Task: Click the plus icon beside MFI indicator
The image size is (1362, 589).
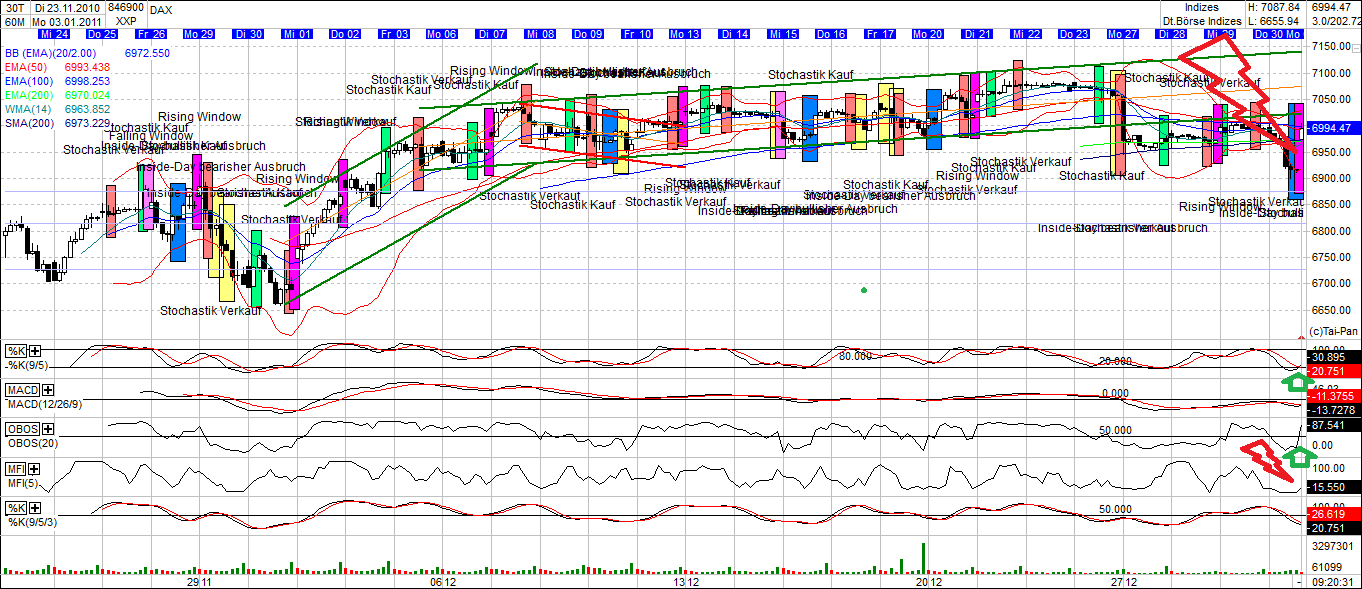Action: [x=34, y=469]
